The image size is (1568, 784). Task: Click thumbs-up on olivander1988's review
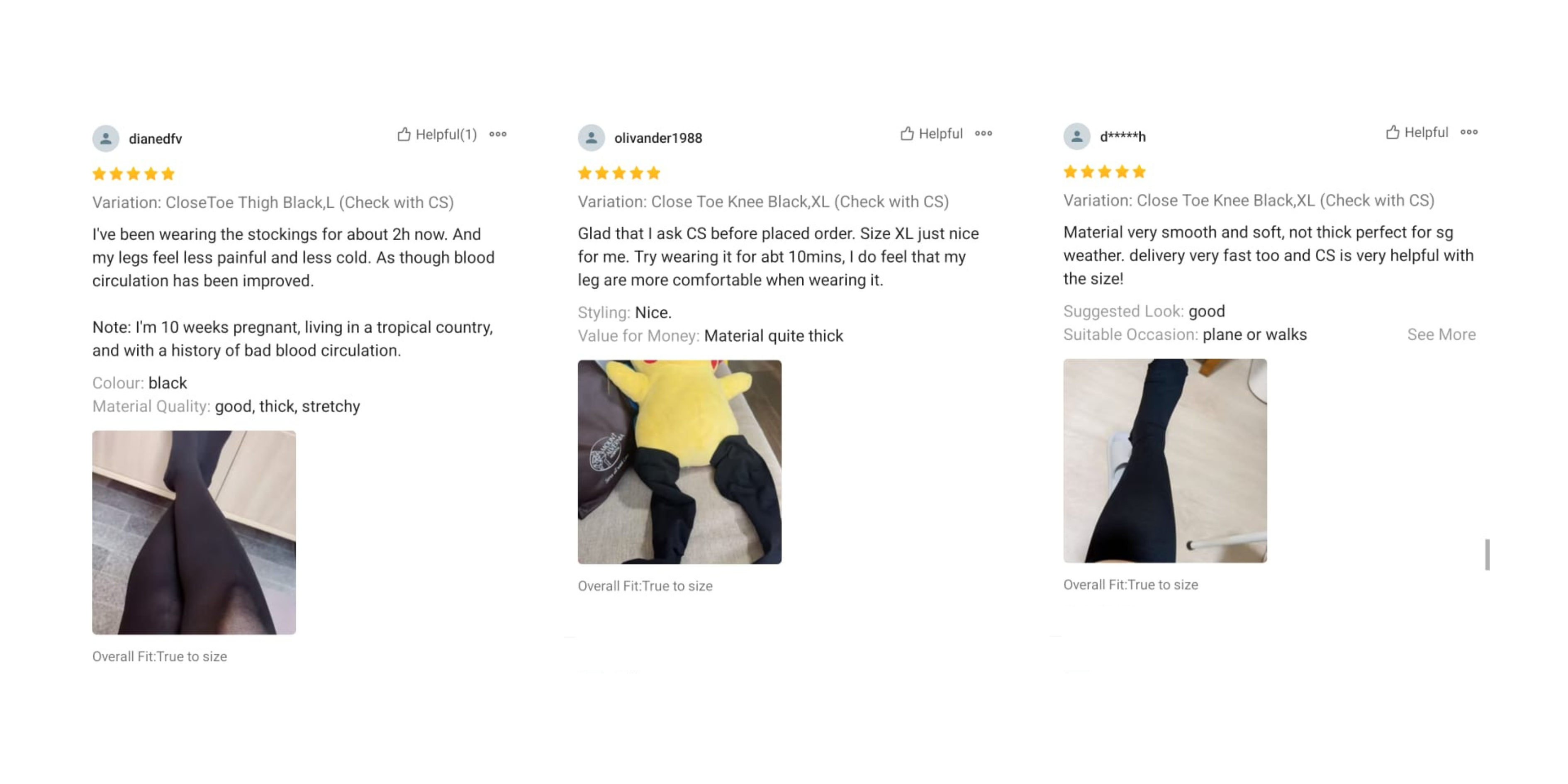pyautogui.click(x=907, y=133)
